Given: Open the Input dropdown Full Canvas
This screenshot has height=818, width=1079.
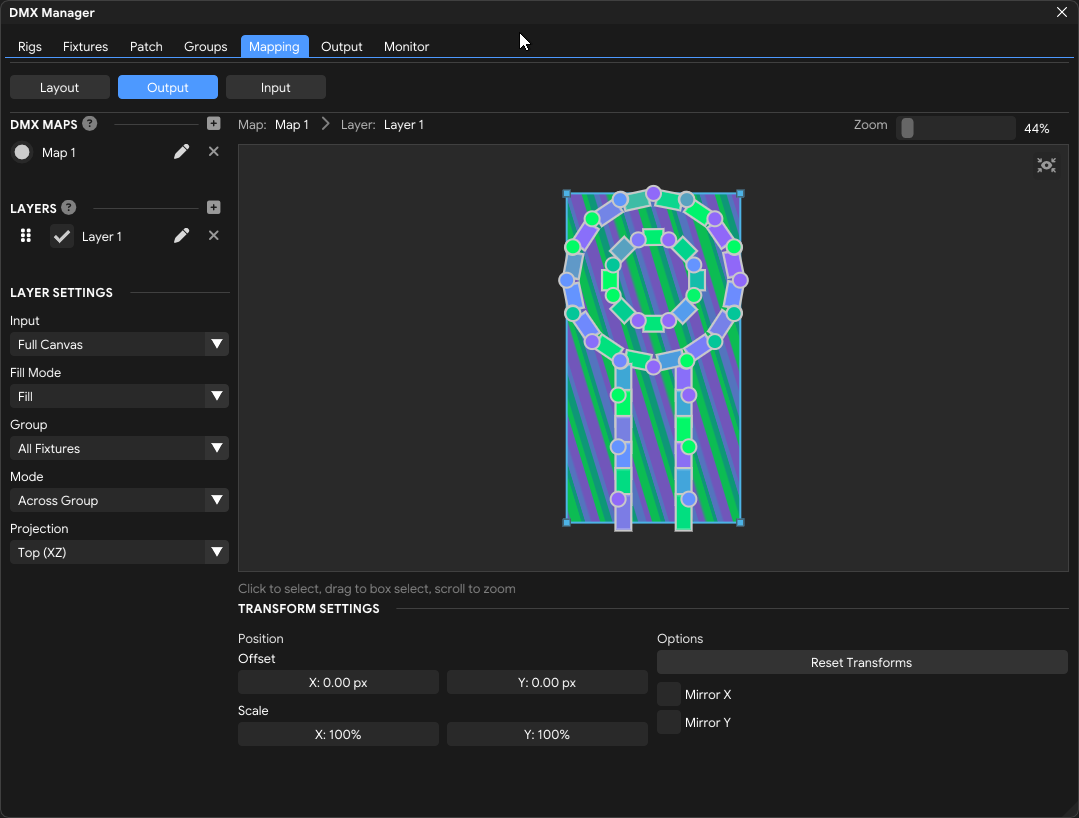Looking at the screenshot, I should pos(119,344).
